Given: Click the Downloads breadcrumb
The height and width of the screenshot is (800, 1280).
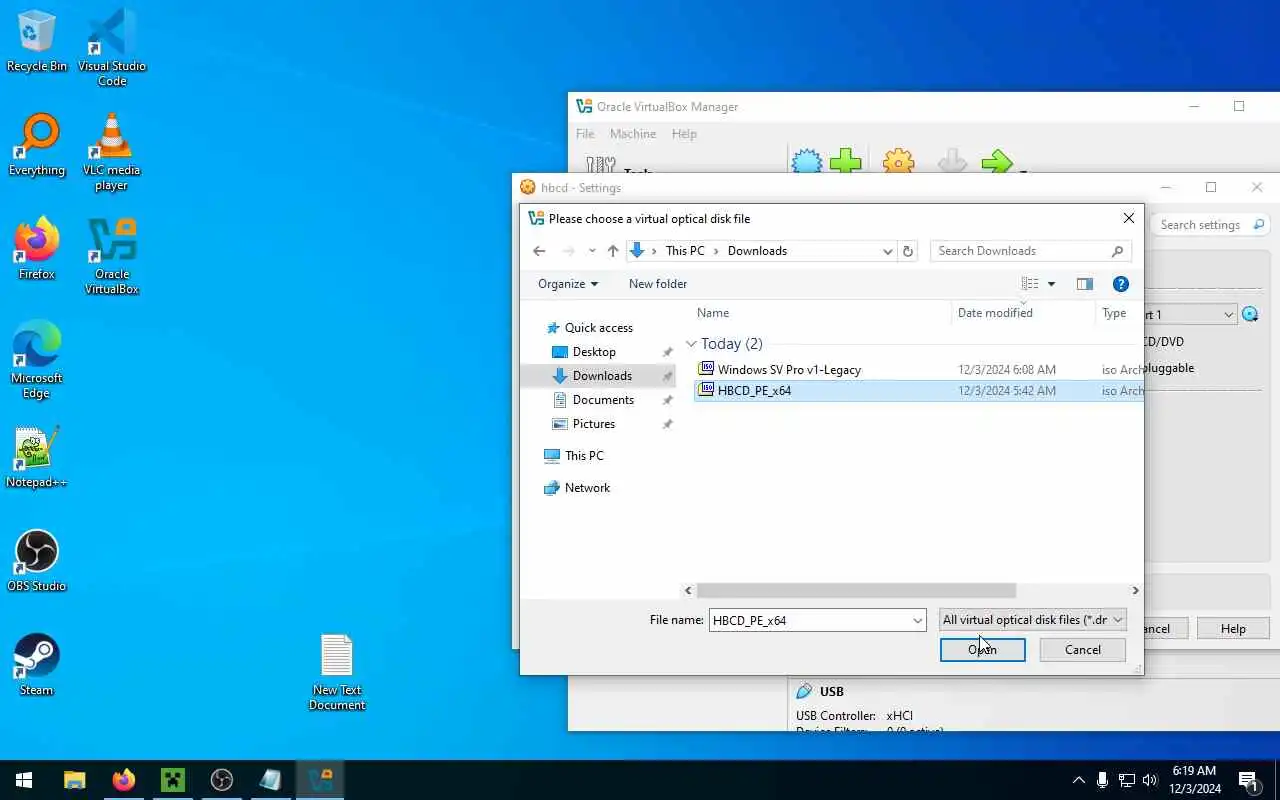Looking at the screenshot, I should click(757, 251).
